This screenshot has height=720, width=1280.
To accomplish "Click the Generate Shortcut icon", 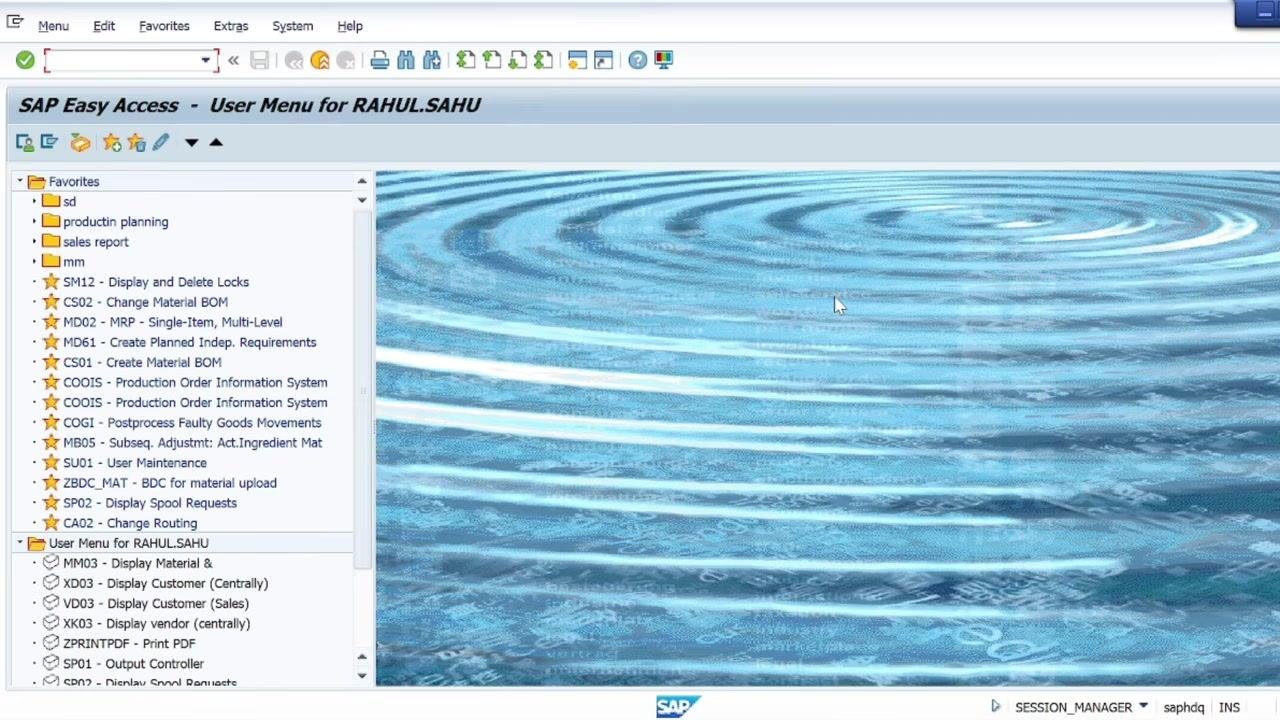I will pyautogui.click(x=603, y=61).
